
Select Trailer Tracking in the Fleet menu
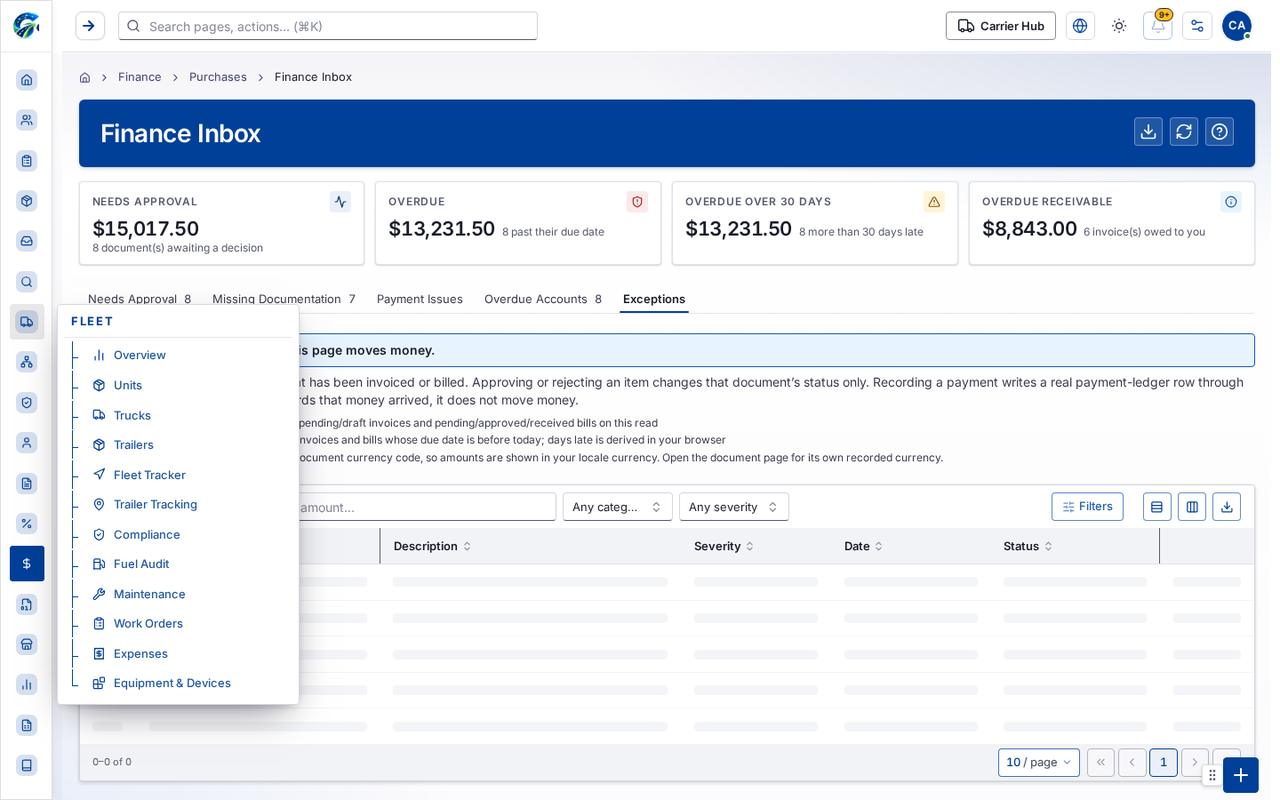[155, 504]
